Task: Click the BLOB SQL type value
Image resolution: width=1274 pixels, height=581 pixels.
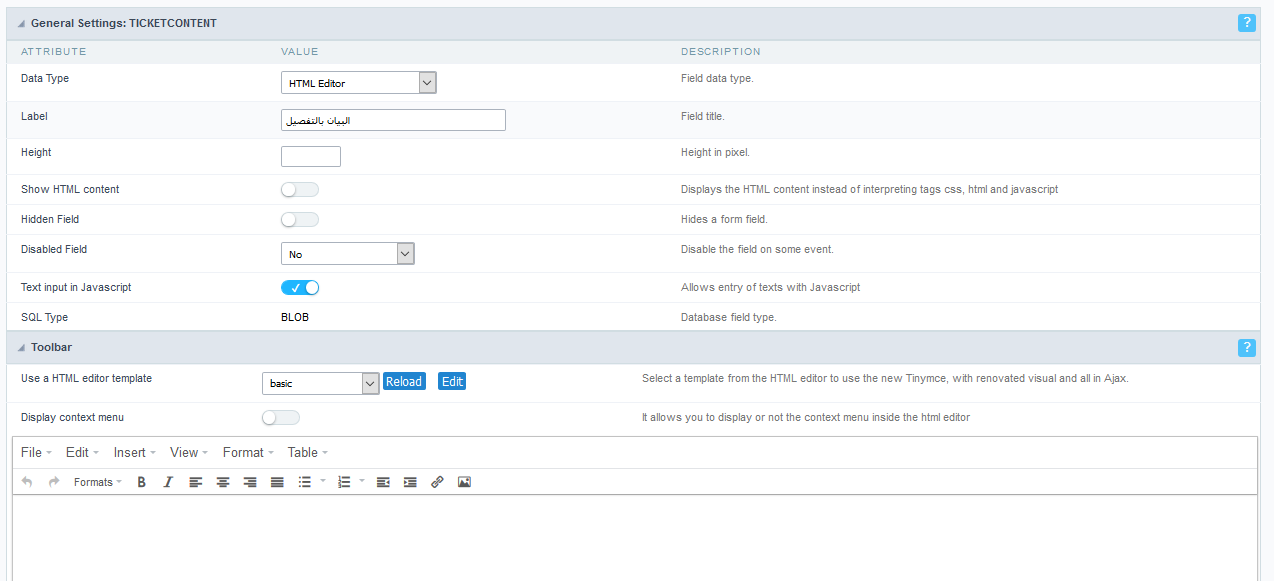Action: 295,317
